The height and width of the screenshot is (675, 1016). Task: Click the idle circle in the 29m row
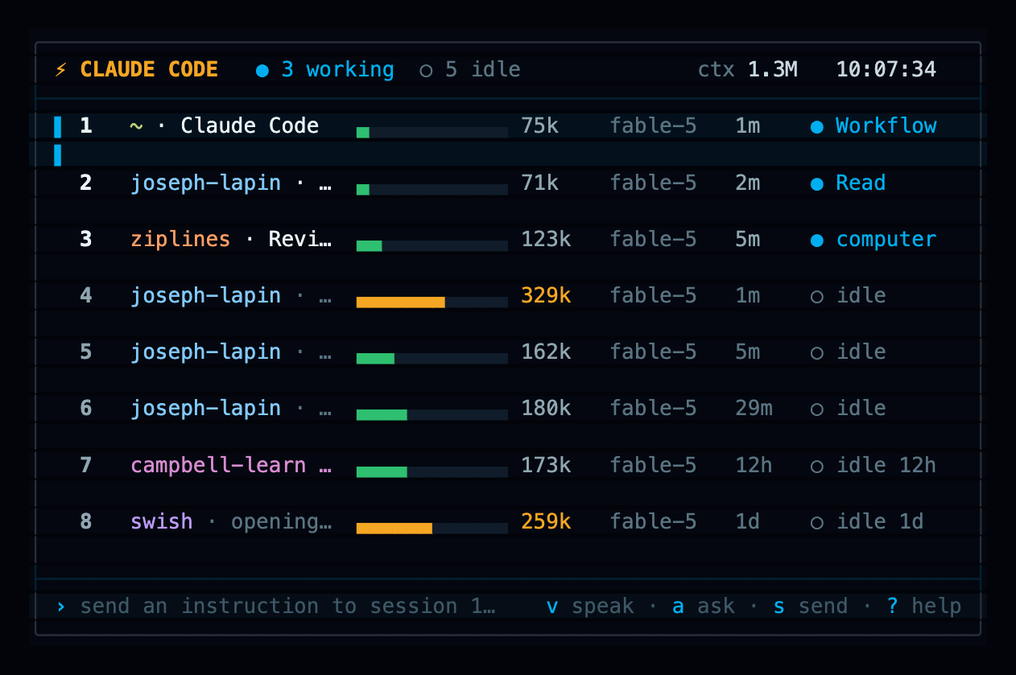pos(817,409)
